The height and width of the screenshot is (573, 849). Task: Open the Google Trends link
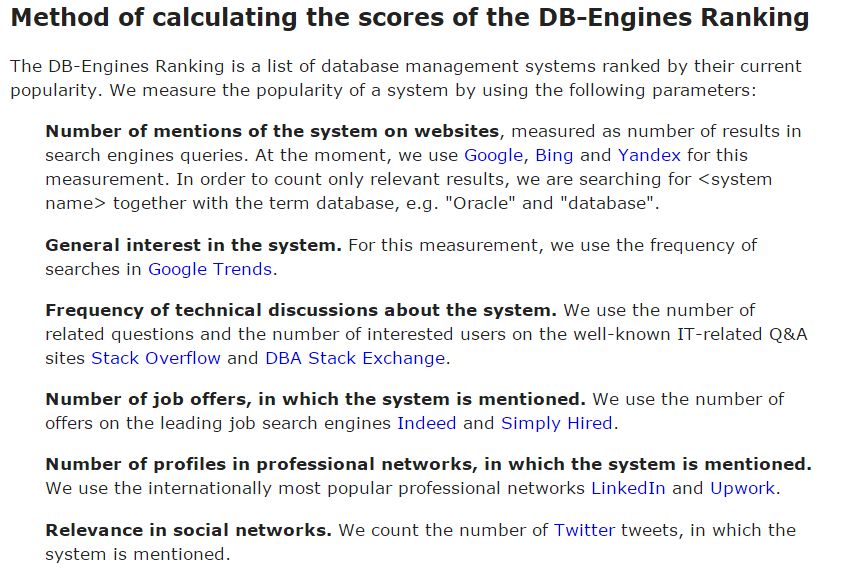pyautogui.click(x=210, y=269)
